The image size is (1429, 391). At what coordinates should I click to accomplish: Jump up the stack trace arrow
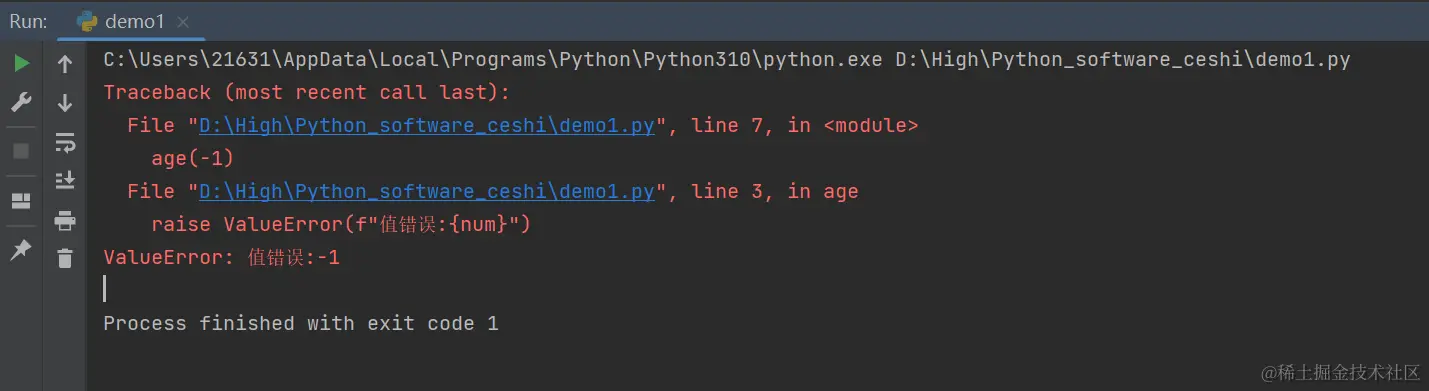pos(65,64)
